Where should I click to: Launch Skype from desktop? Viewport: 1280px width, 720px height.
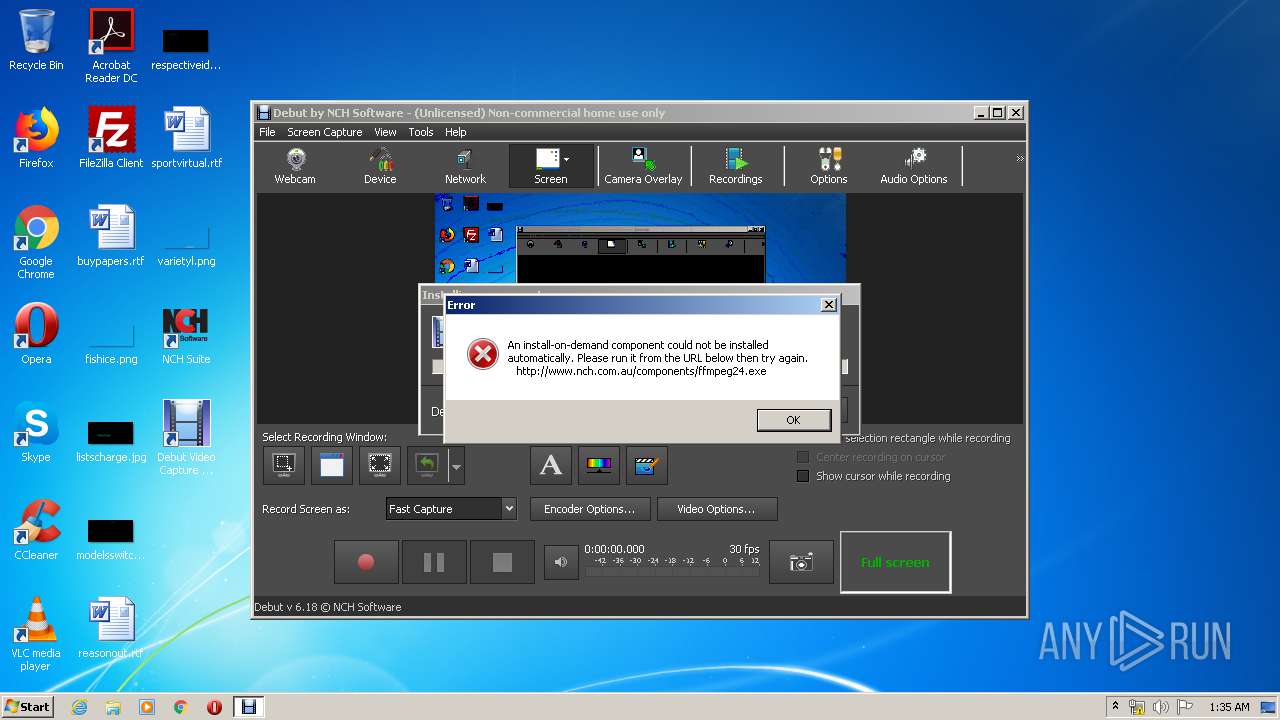36,432
